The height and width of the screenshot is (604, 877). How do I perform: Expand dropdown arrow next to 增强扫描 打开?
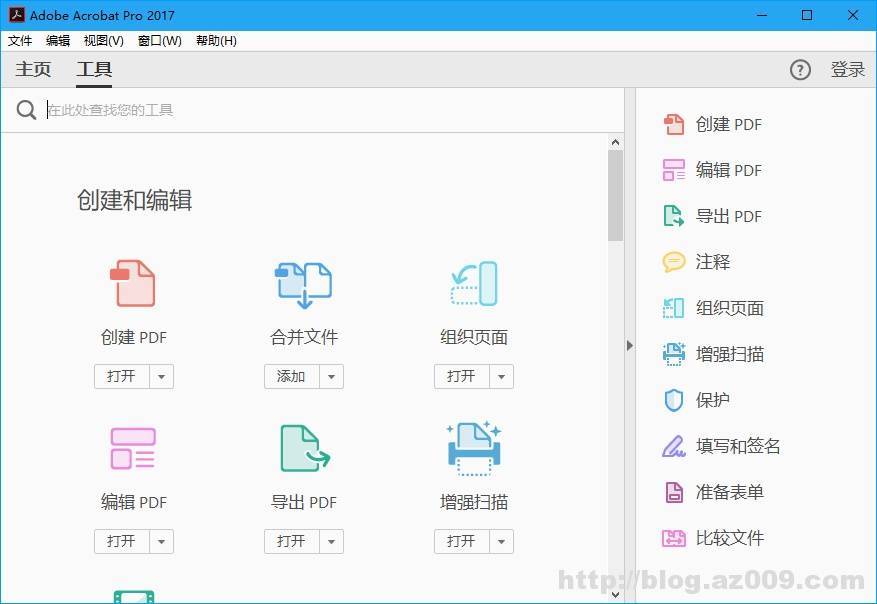[x=502, y=541]
